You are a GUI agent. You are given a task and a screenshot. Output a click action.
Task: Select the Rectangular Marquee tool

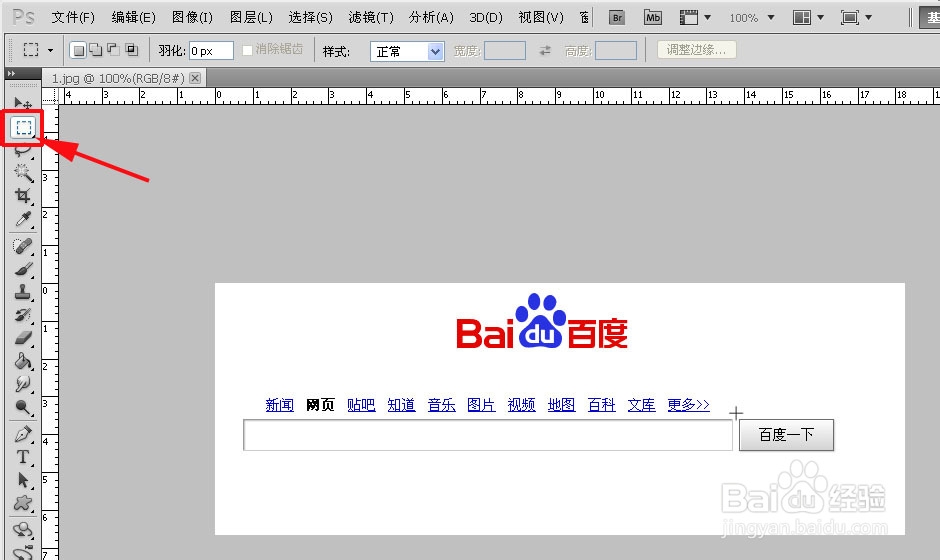click(23, 127)
